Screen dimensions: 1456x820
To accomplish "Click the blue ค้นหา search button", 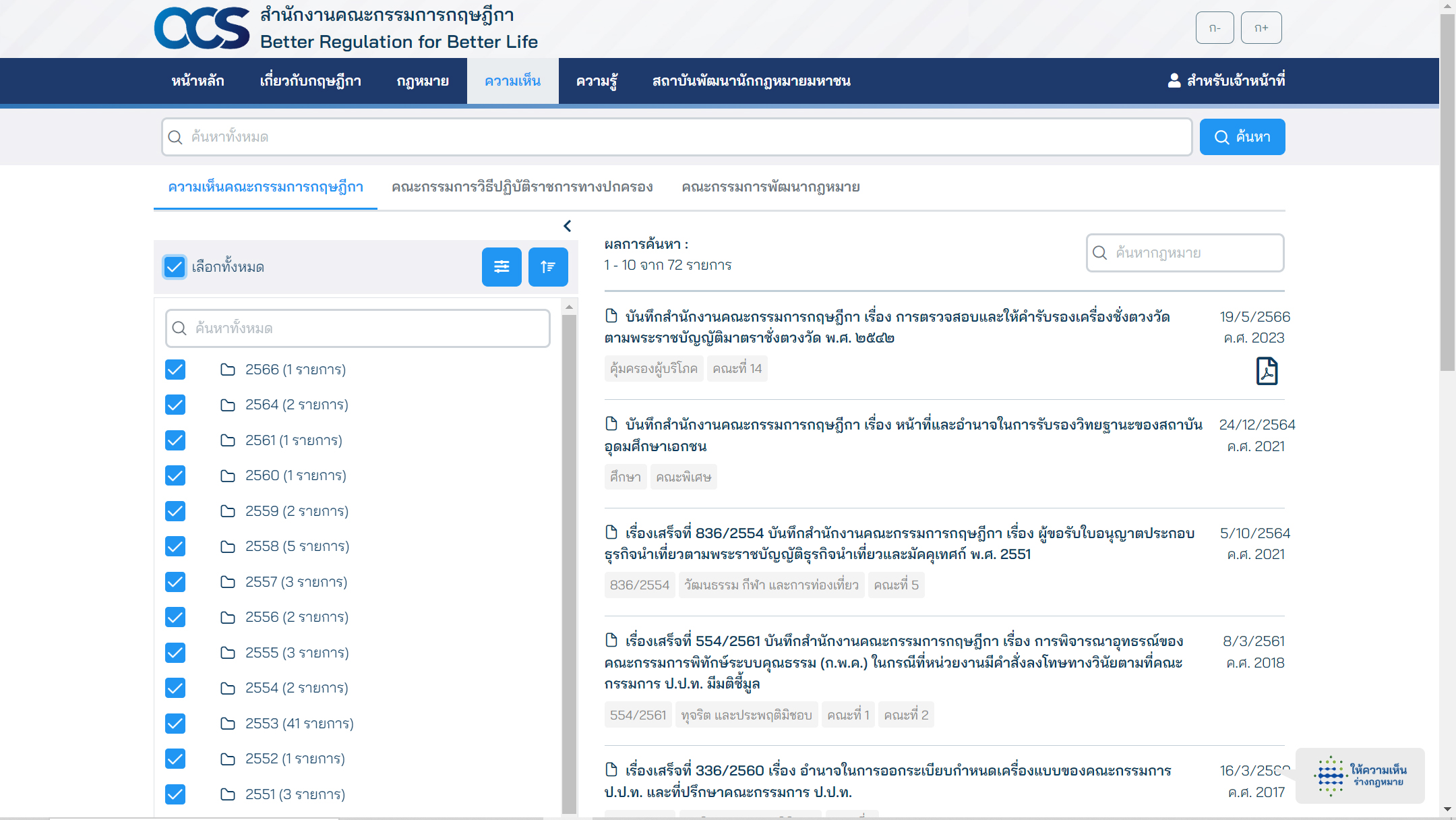I will (1242, 137).
